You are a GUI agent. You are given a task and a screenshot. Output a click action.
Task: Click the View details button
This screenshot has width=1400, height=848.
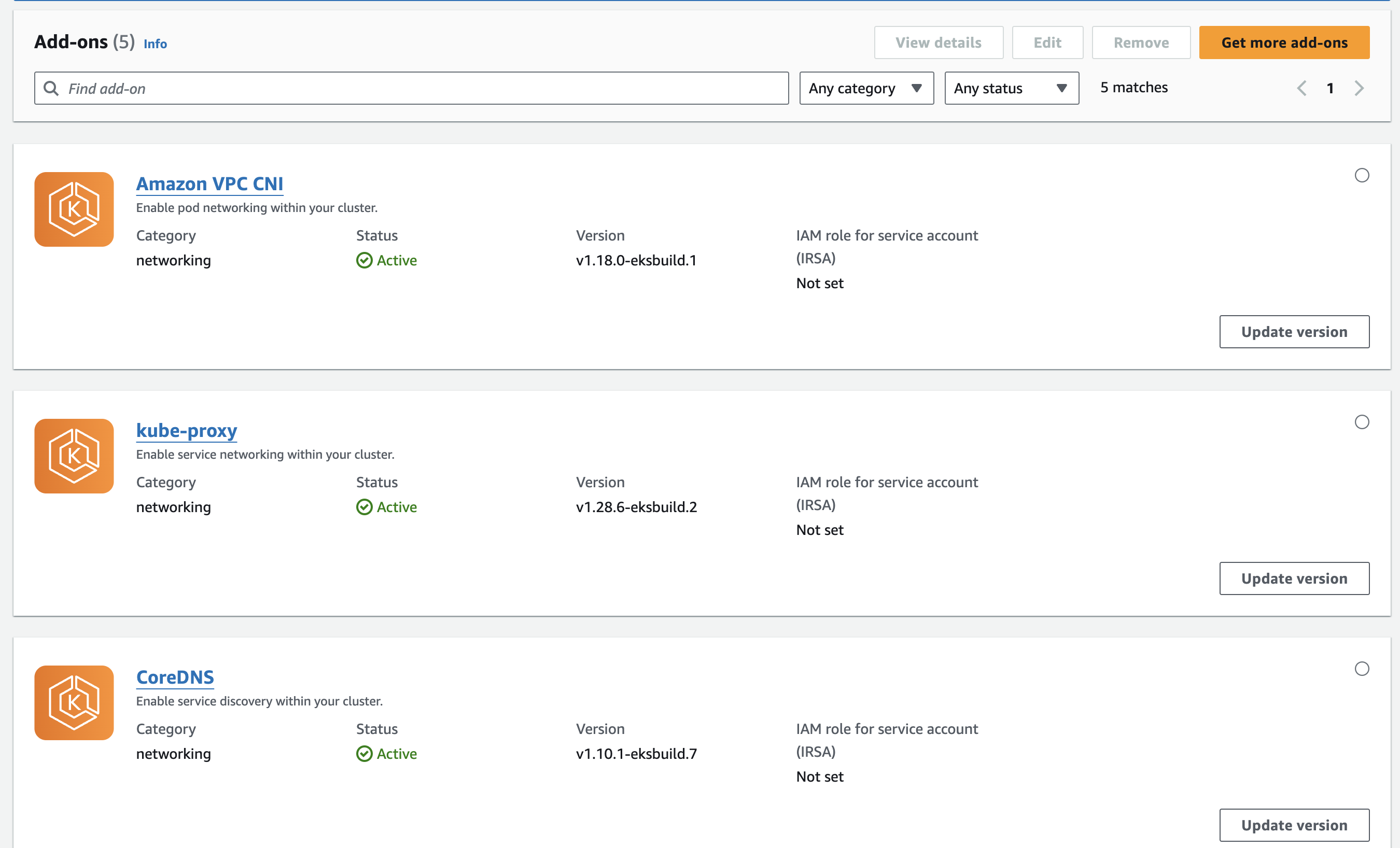point(939,43)
